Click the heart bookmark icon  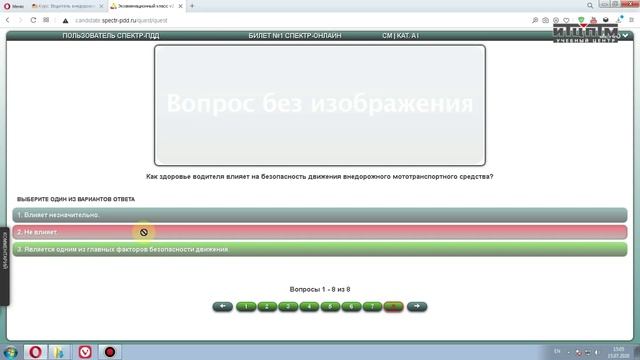point(566,20)
